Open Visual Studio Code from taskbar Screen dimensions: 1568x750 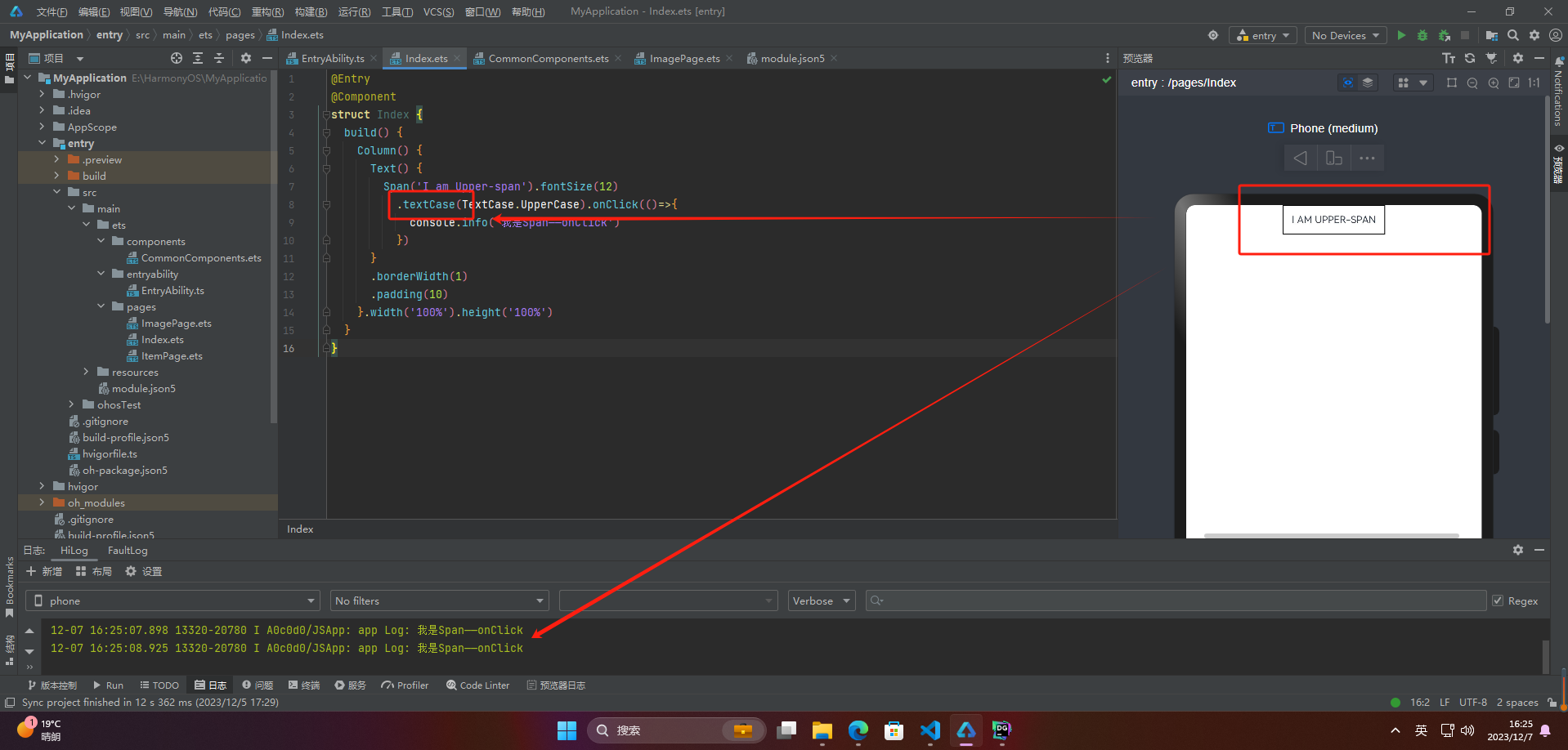[930, 730]
